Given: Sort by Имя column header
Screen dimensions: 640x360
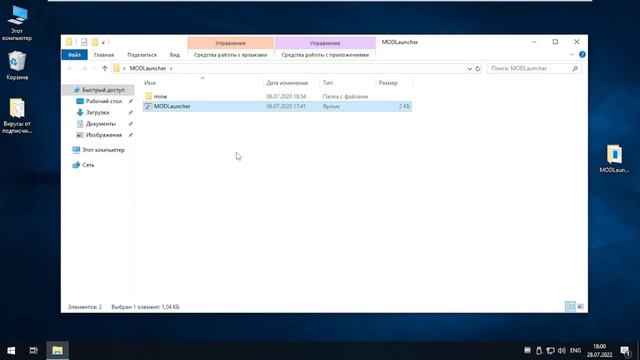Looking at the screenshot, I should 202,83.
